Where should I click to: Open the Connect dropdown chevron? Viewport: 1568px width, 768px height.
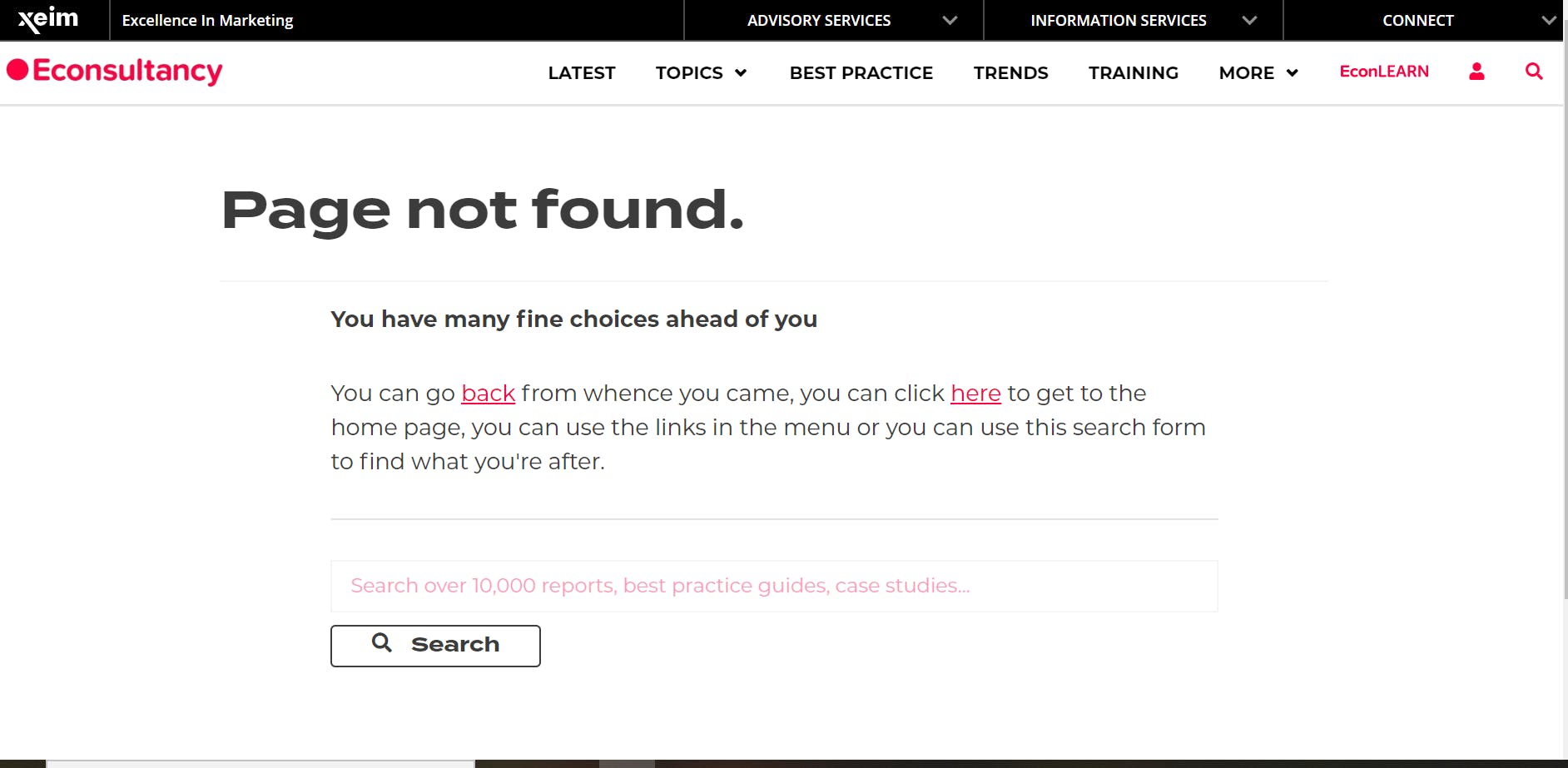pos(1547,20)
